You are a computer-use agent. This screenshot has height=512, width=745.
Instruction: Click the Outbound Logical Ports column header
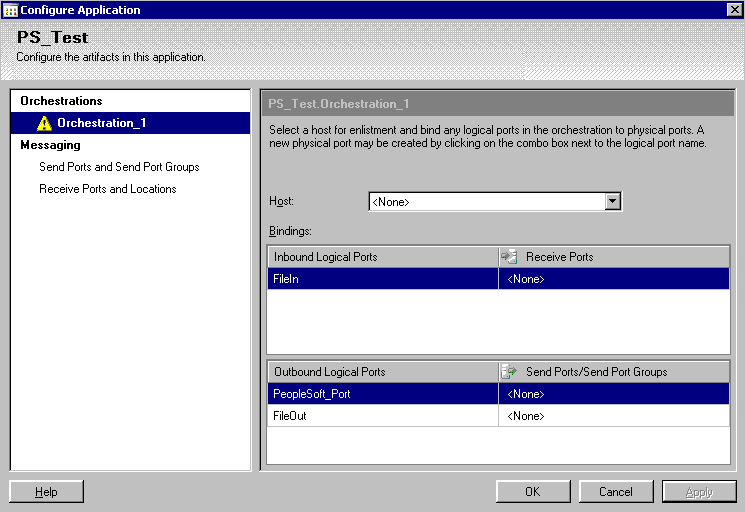pos(382,372)
